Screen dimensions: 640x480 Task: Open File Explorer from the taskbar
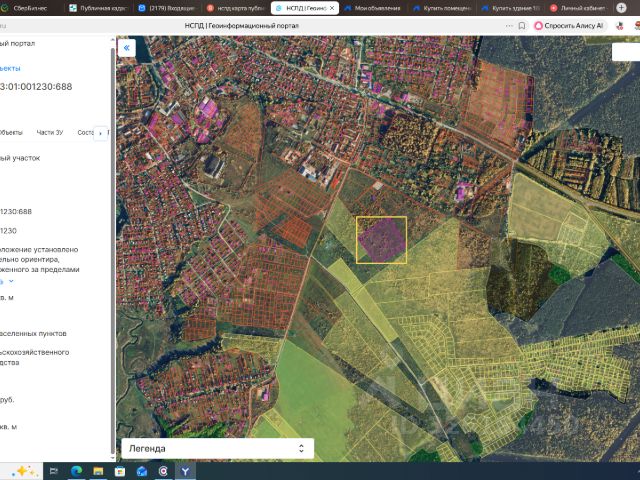click(x=98, y=471)
